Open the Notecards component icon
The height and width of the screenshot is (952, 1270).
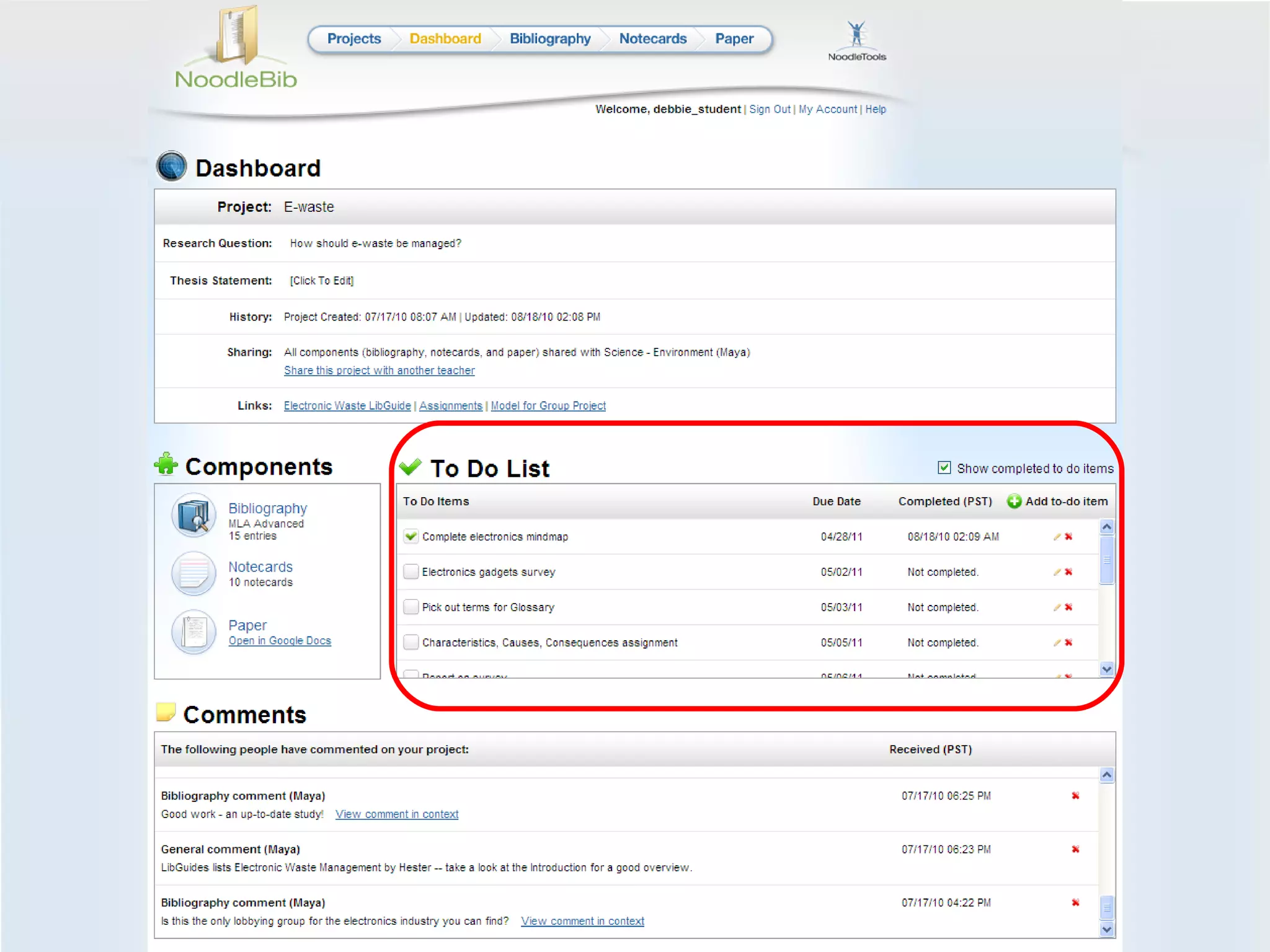[194, 573]
